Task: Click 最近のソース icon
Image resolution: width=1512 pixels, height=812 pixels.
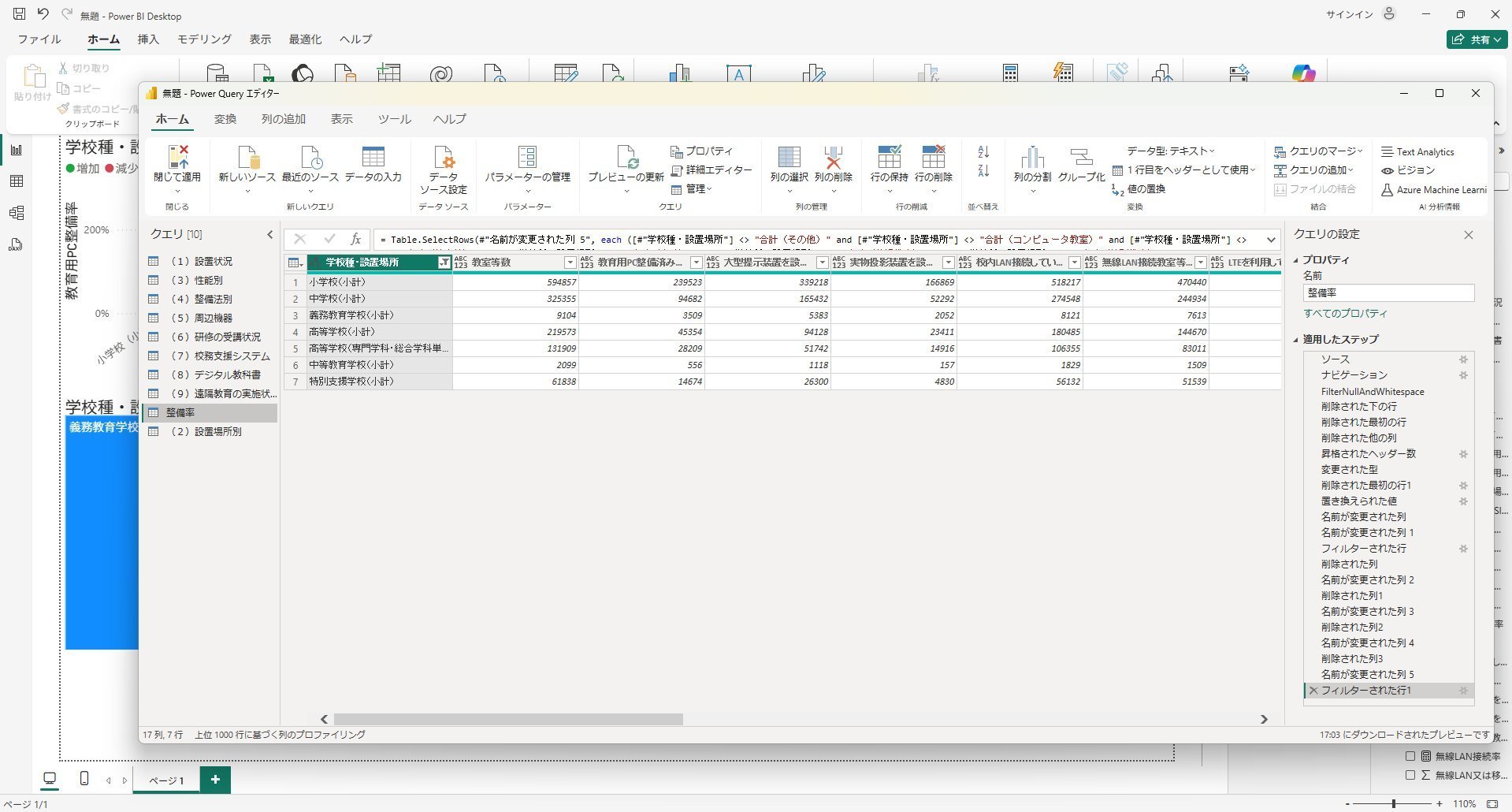Action: click(310, 156)
